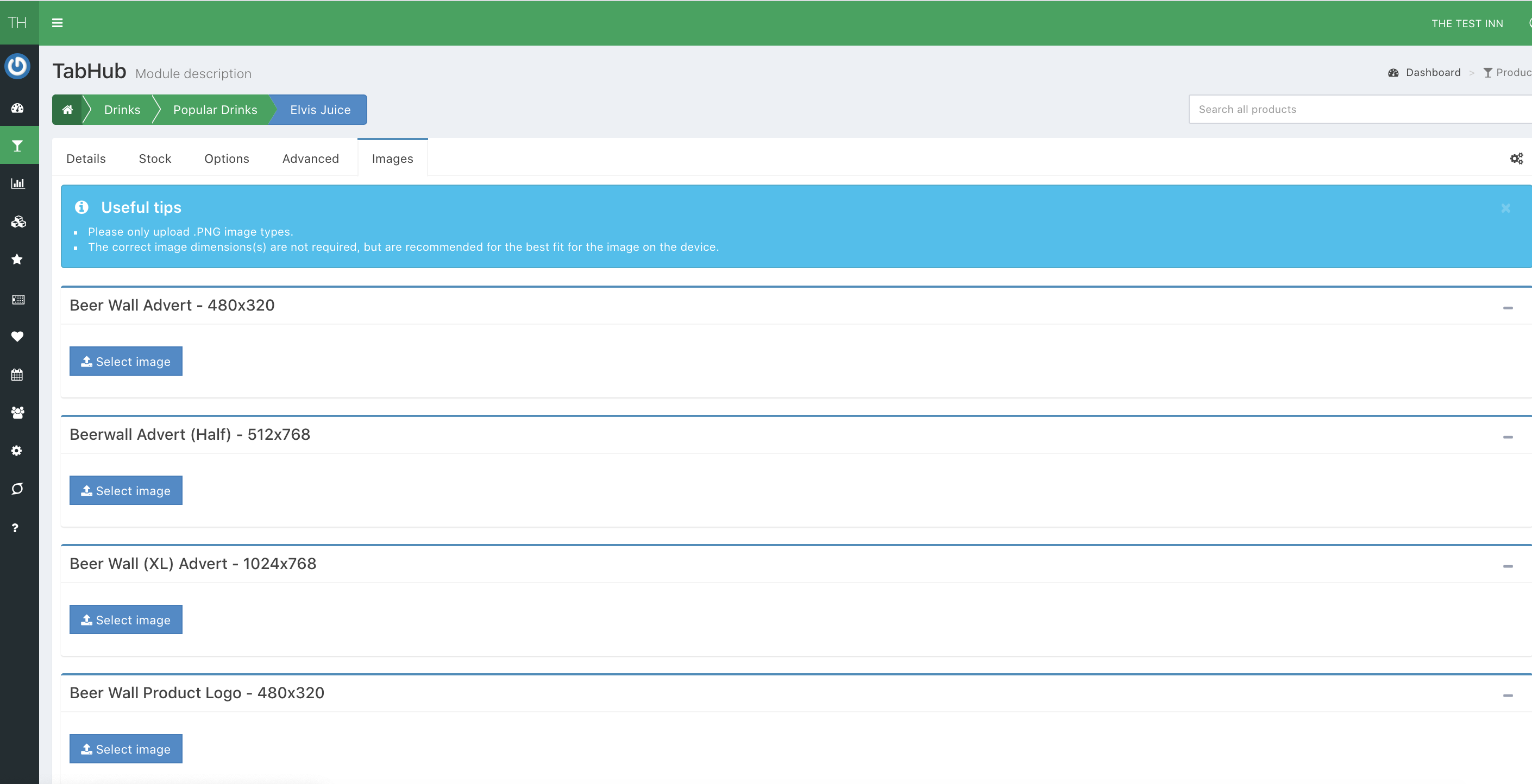Click the hamburger menu toggle icon
This screenshot has width=1532, height=784.
click(x=57, y=23)
